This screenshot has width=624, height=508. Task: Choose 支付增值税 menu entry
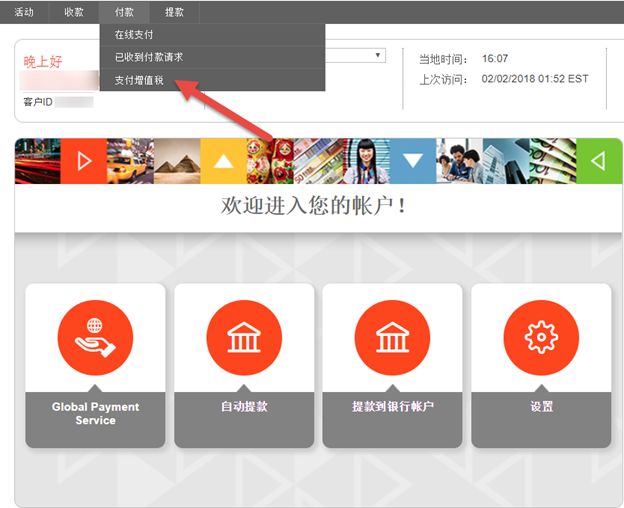212,80
